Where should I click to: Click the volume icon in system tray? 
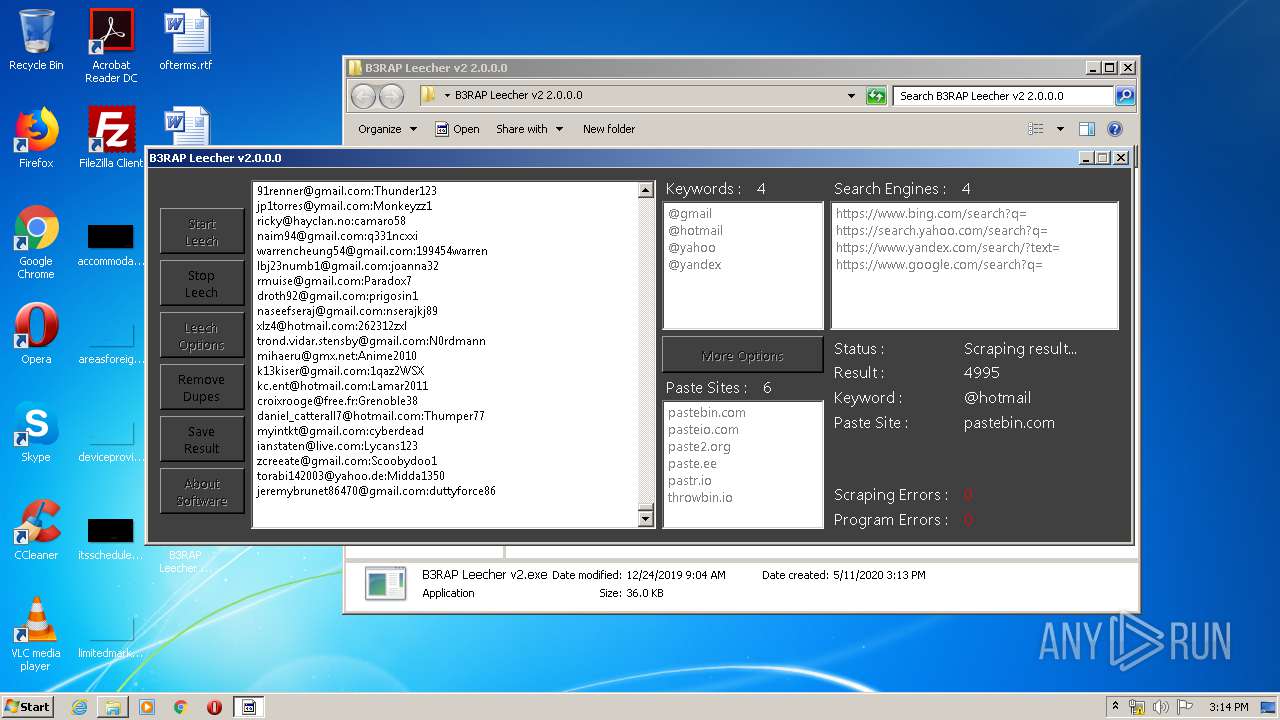coord(1161,707)
